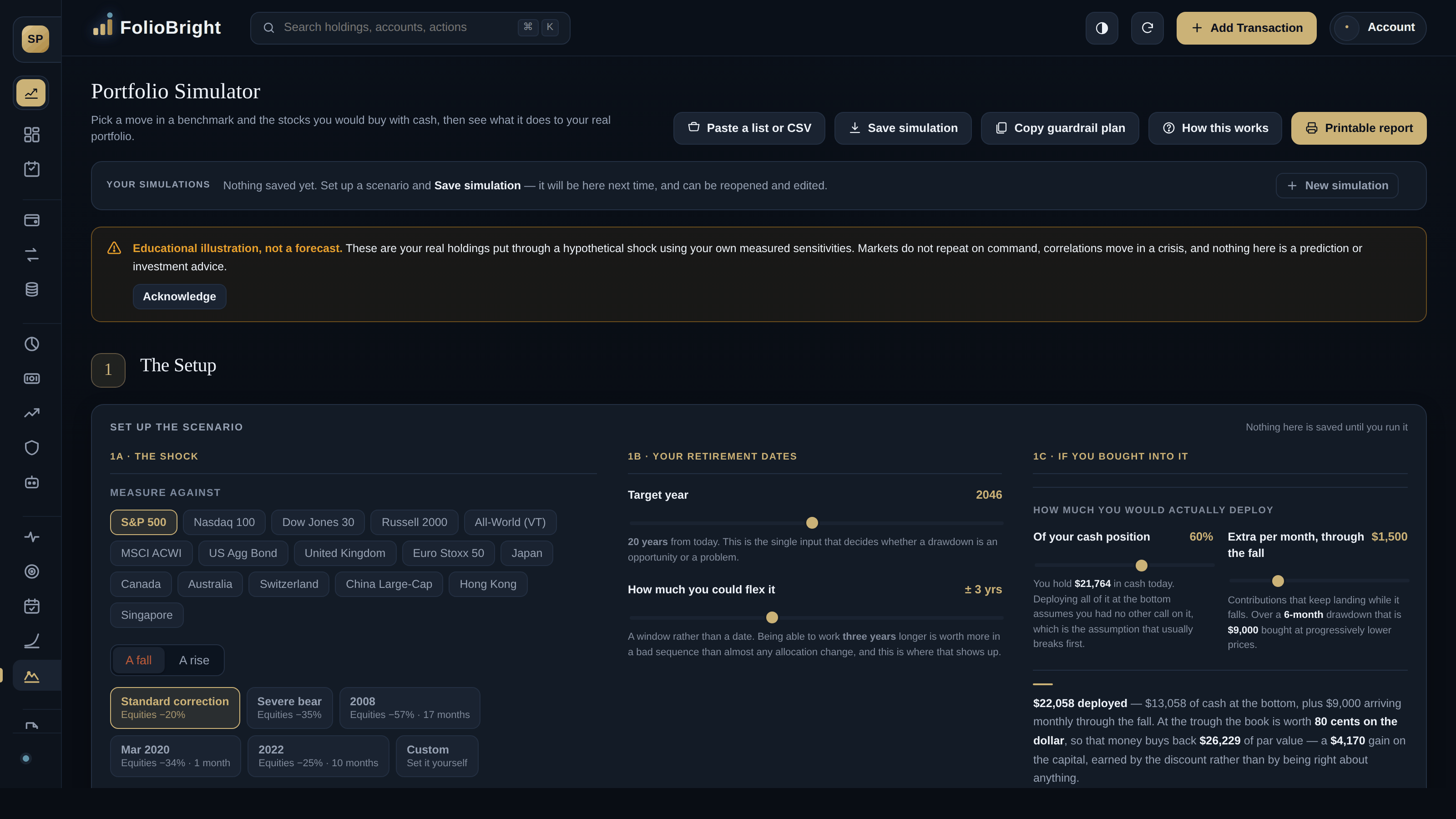This screenshot has height=819, width=1456.
Task: Adjust 'Extra per month' slider handle
Action: click(1277, 581)
